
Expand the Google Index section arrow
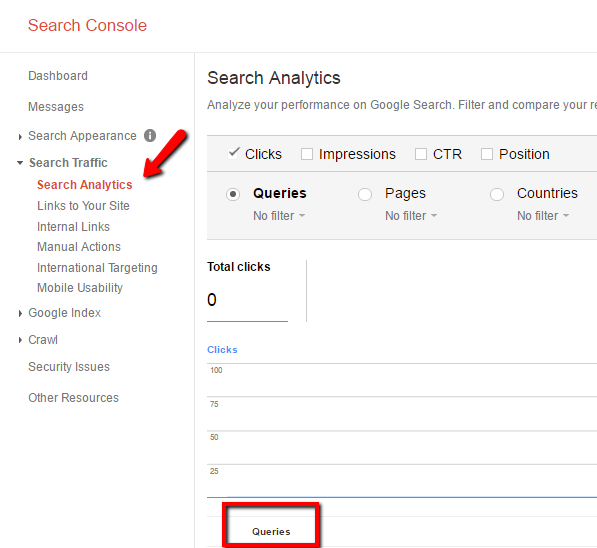(x=20, y=313)
